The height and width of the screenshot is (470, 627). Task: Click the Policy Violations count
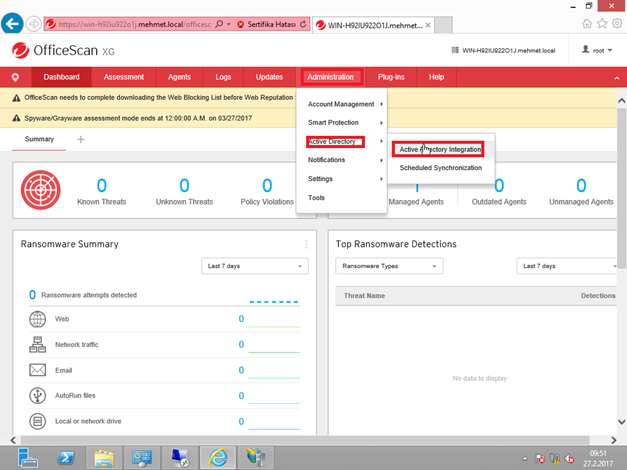pyautogui.click(x=267, y=186)
